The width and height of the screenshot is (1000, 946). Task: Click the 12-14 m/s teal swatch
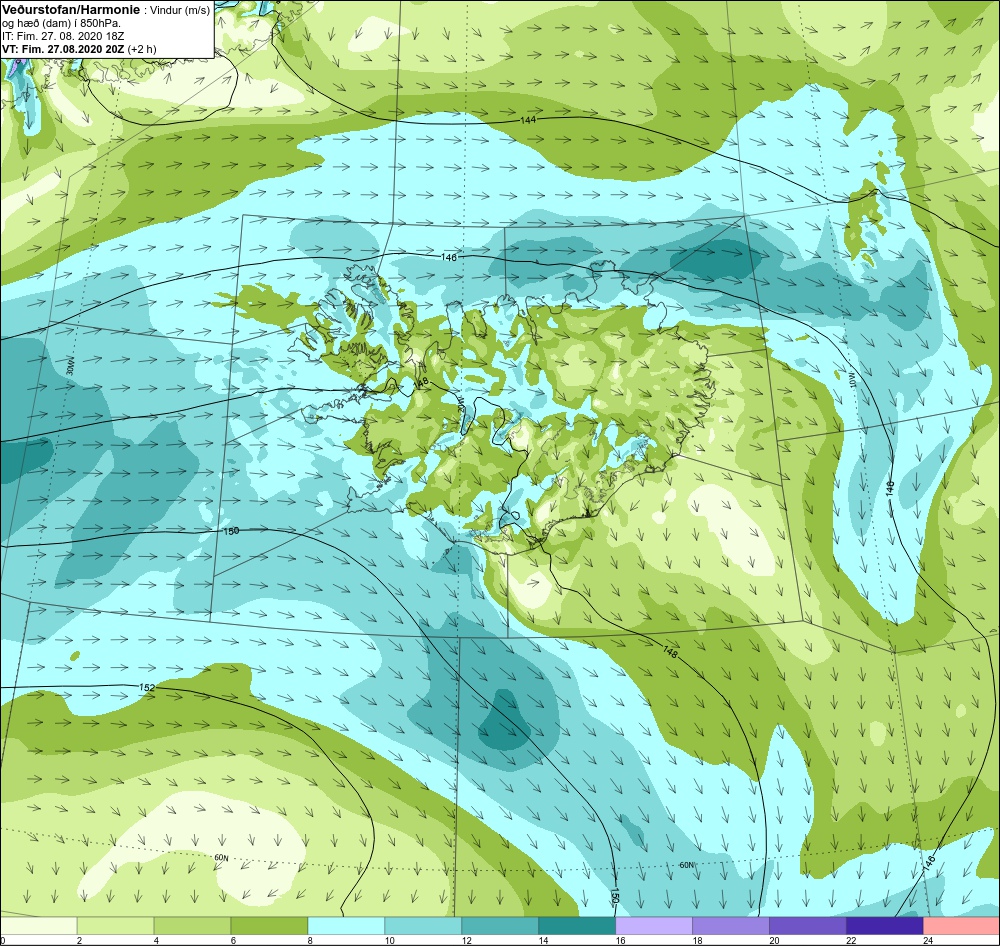point(499,925)
